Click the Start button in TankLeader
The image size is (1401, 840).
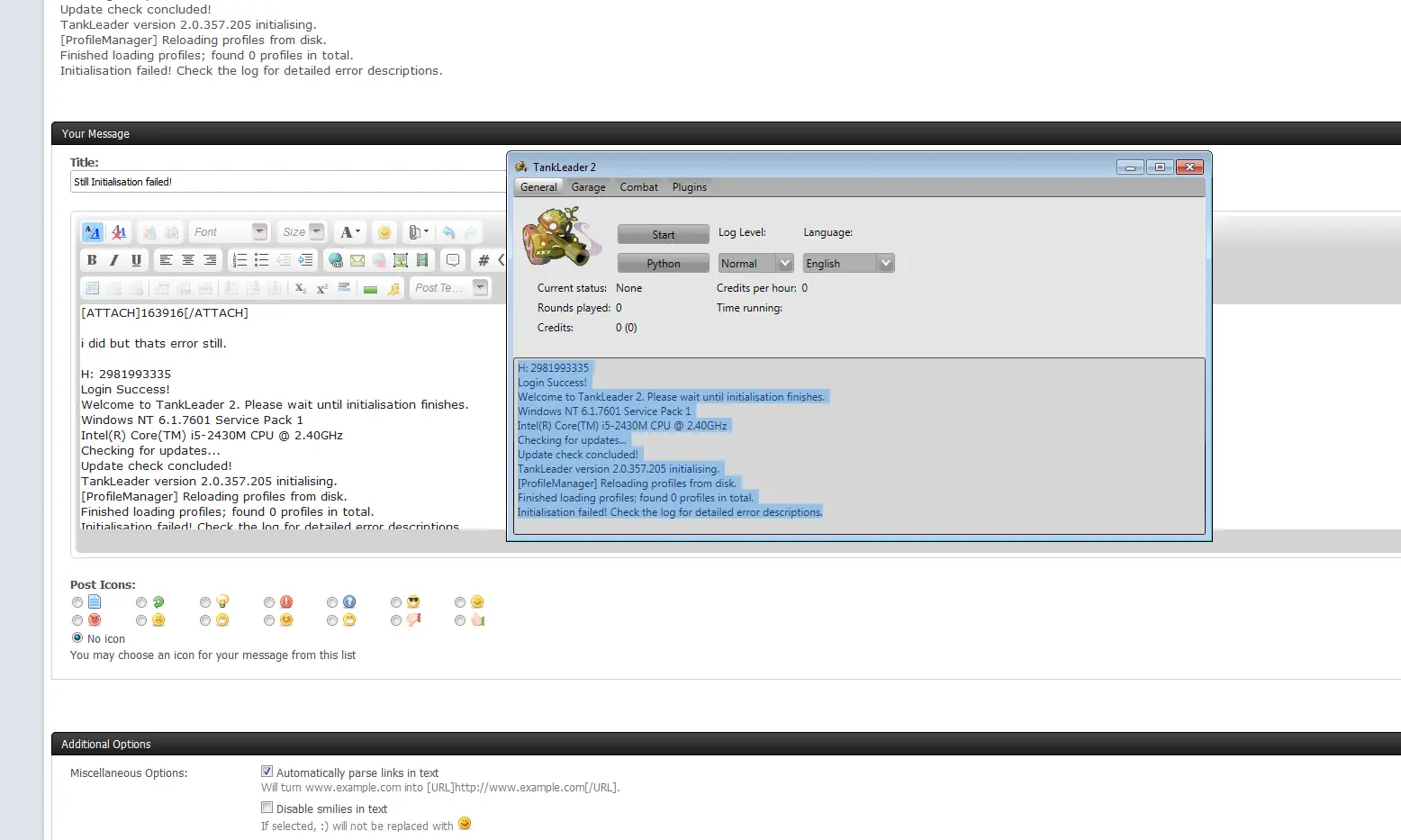(x=664, y=234)
